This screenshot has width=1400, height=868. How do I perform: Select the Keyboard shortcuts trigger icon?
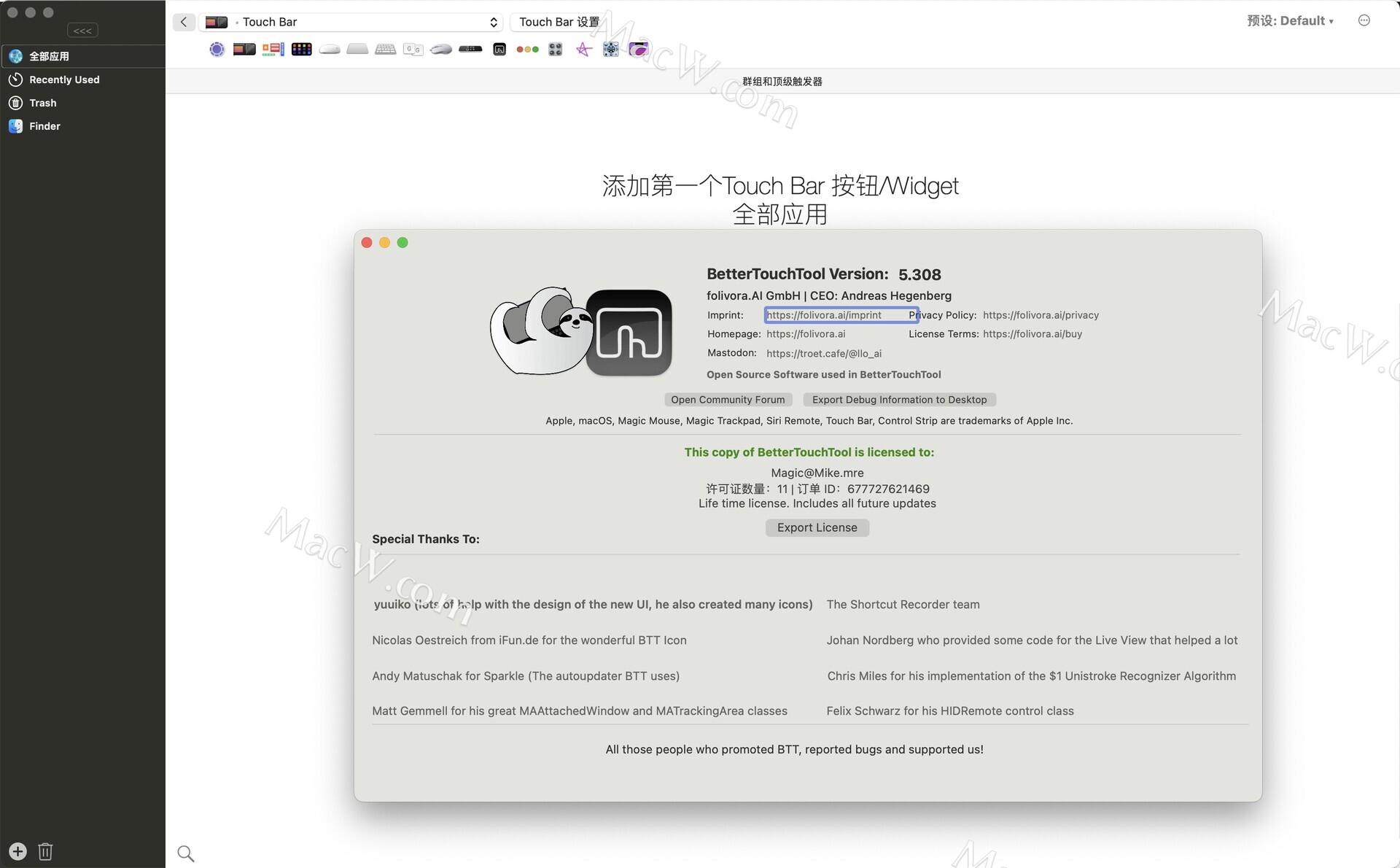point(385,49)
